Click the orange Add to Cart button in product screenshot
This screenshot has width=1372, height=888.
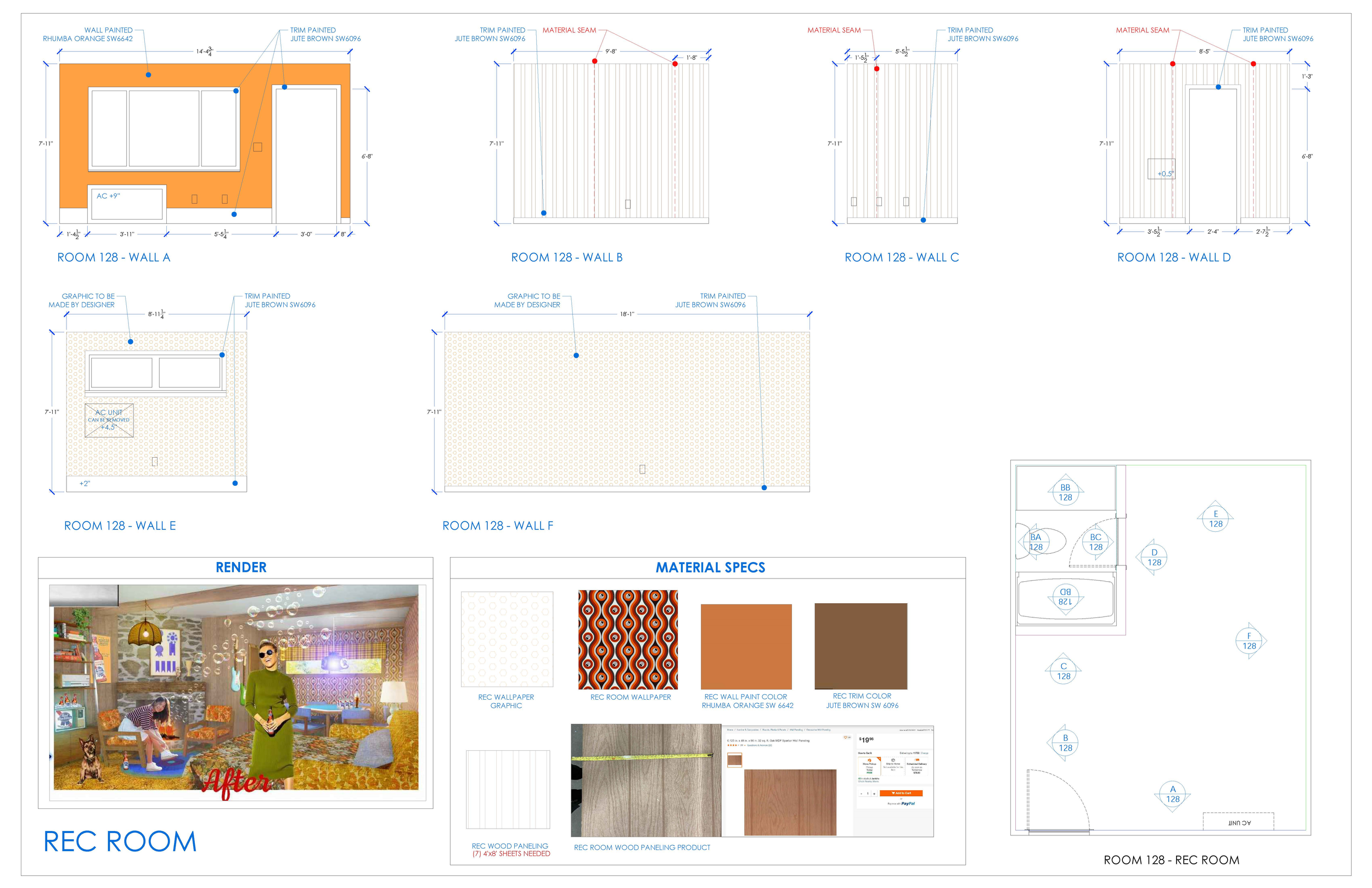pyautogui.click(x=901, y=793)
